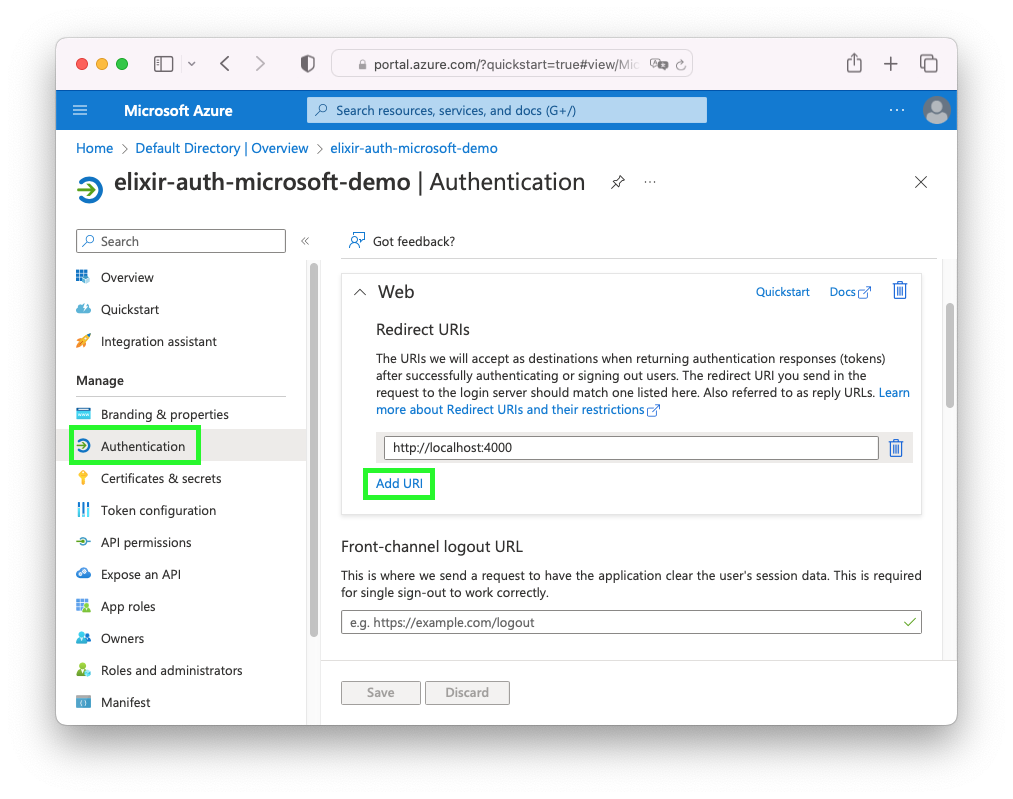The width and height of the screenshot is (1013, 799).
Task: Click the app registration icon beside title
Action: pyautogui.click(x=90, y=189)
